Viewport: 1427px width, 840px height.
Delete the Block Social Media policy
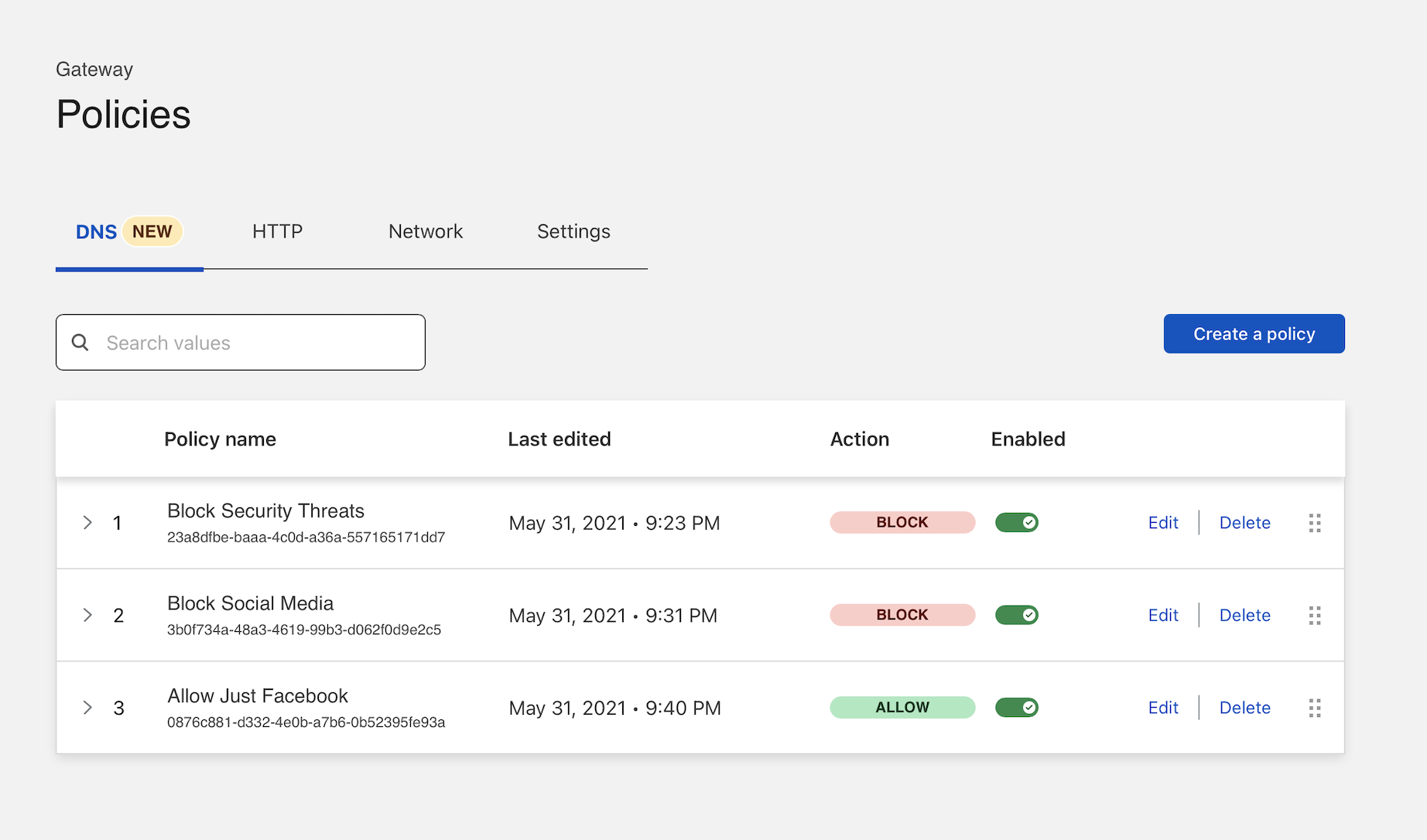pyautogui.click(x=1244, y=615)
